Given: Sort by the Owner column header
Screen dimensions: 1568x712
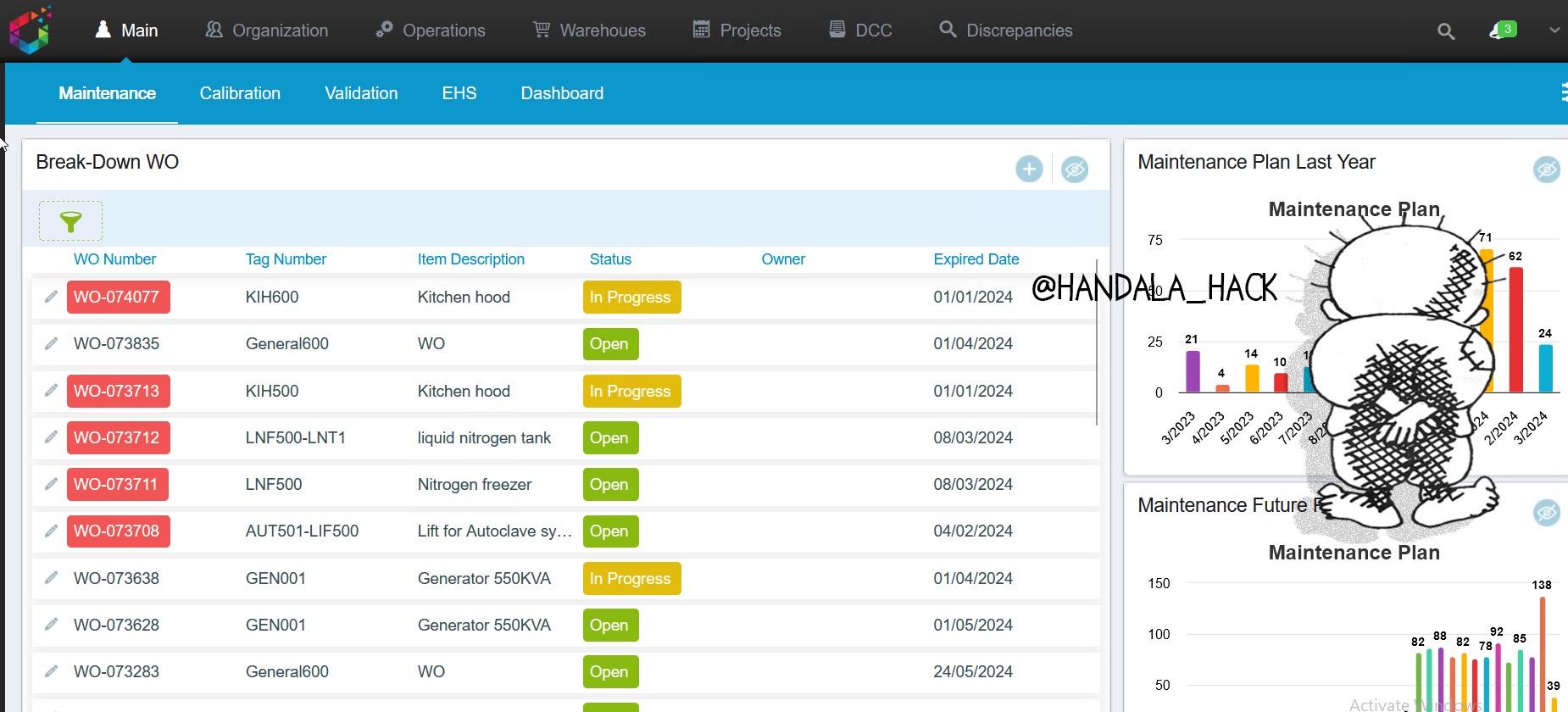Looking at the screenshot, I should coord(783,259).
